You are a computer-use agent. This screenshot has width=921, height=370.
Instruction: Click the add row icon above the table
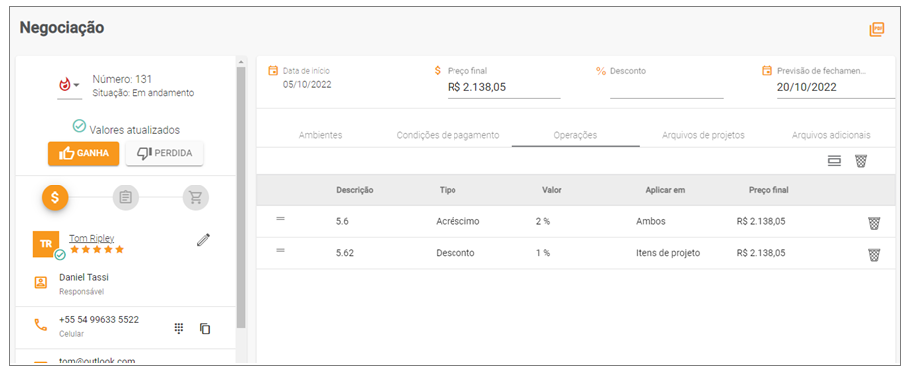(834, 161)
